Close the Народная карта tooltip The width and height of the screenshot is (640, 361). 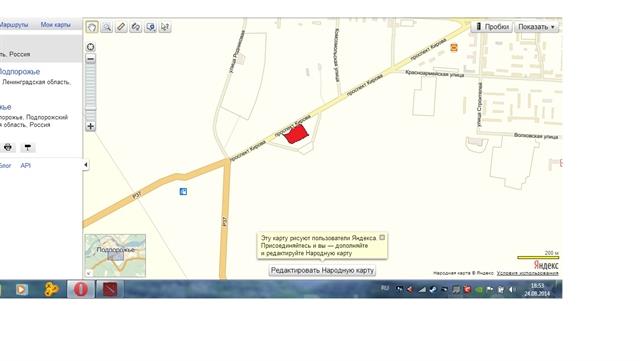coord(382,237)
